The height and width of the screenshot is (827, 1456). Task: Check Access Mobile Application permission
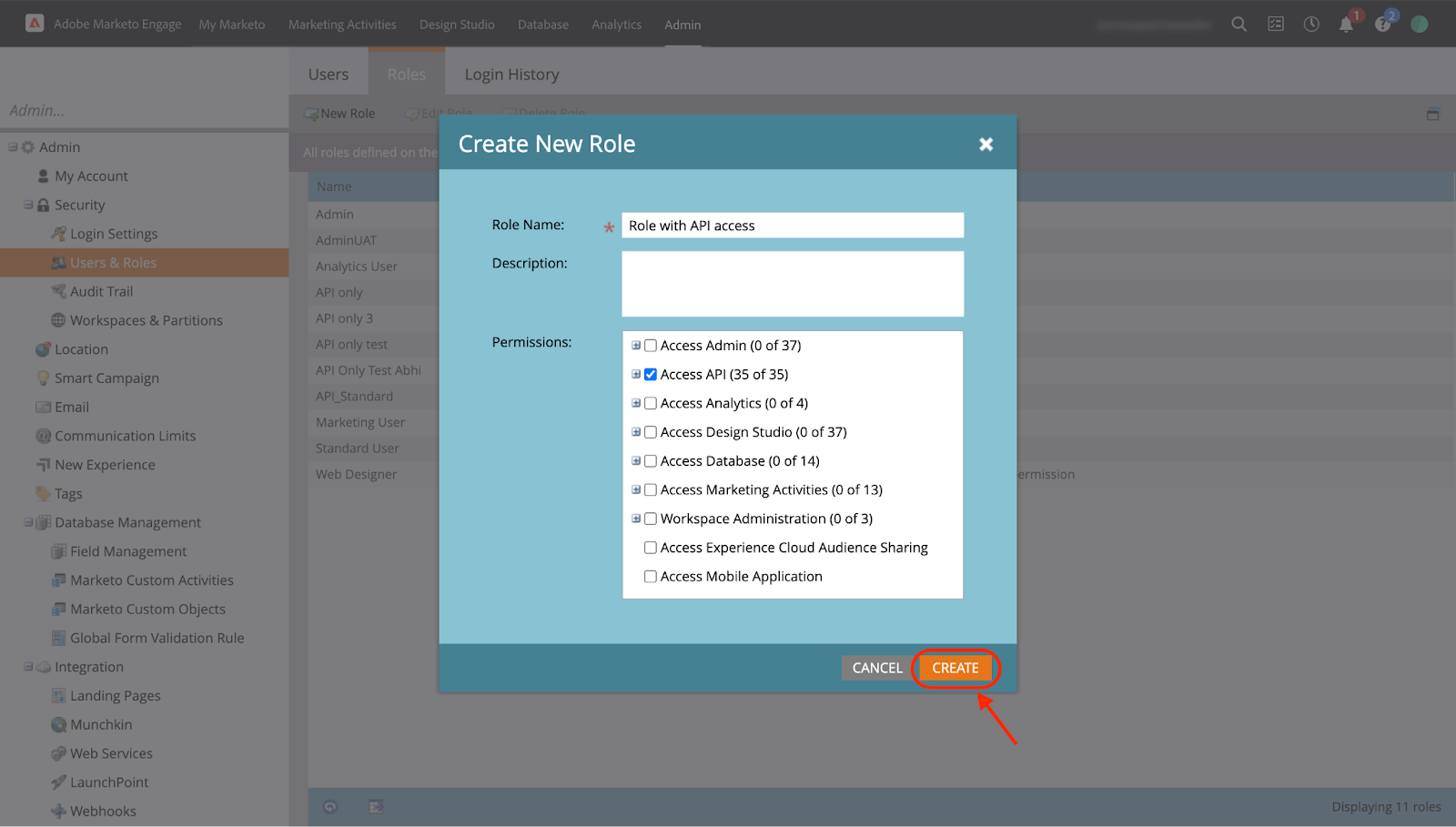(x=651, y=577)
